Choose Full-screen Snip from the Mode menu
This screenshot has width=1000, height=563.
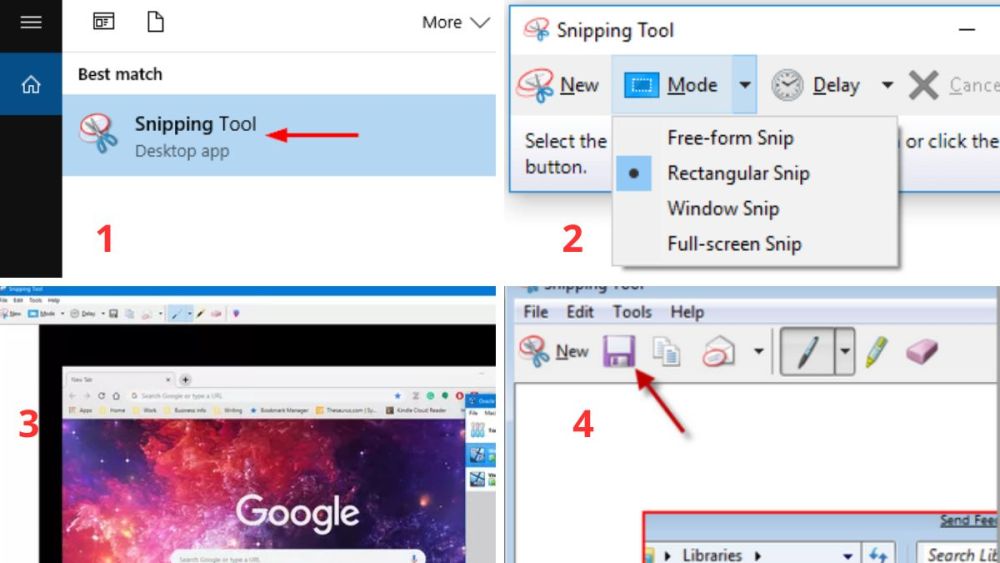(x=734, y=244)
